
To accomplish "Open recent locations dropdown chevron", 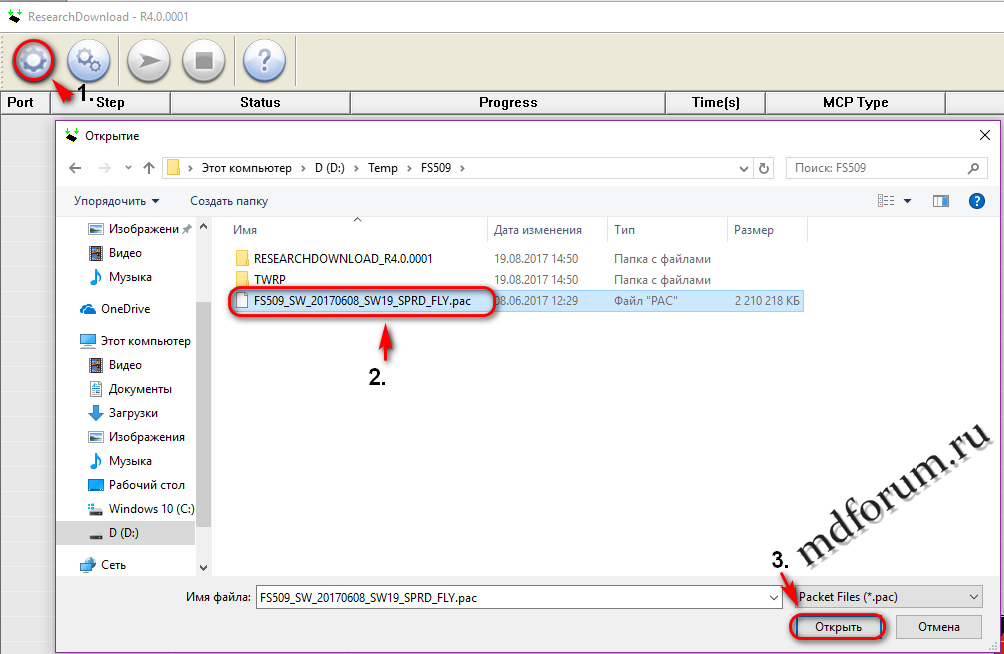I will pyautogui.click(x=128, y=168).
